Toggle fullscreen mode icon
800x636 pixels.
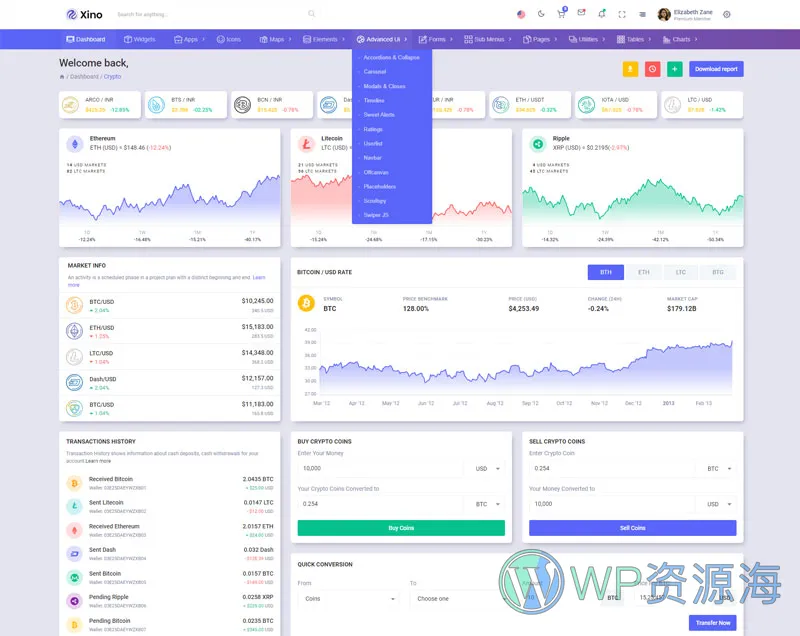(x=621, y=14)
